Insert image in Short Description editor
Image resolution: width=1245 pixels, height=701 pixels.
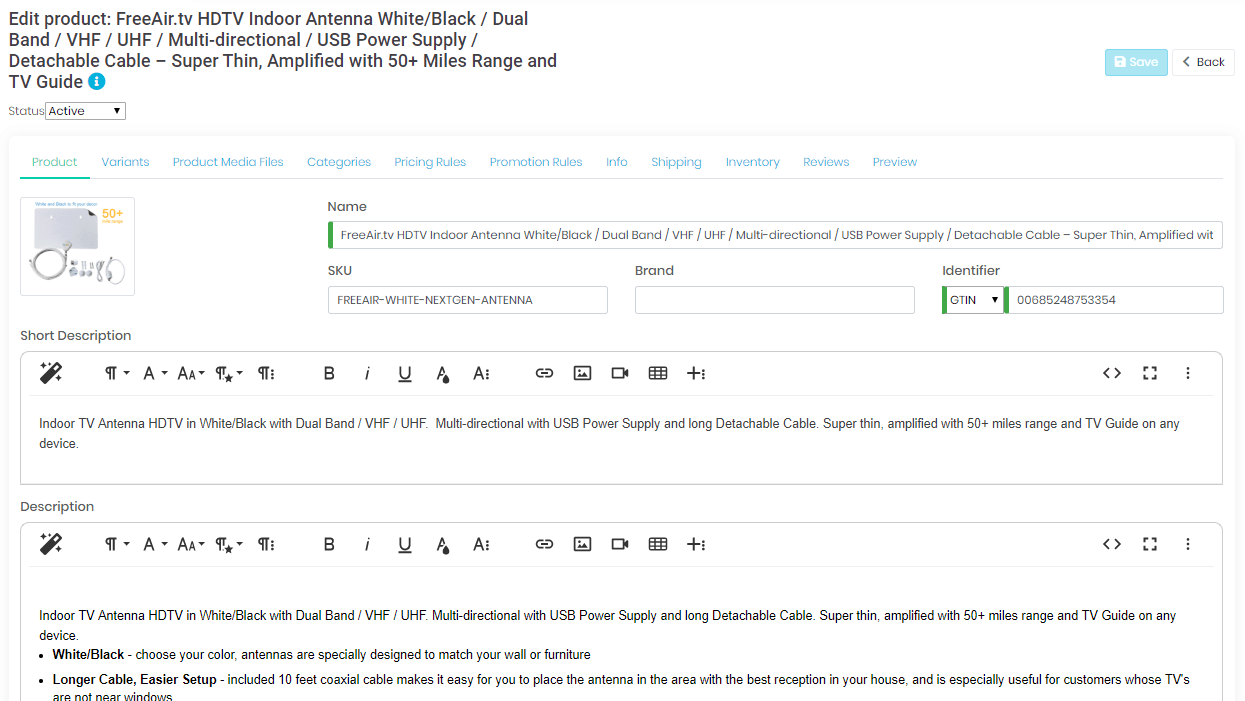pos(582,373)
